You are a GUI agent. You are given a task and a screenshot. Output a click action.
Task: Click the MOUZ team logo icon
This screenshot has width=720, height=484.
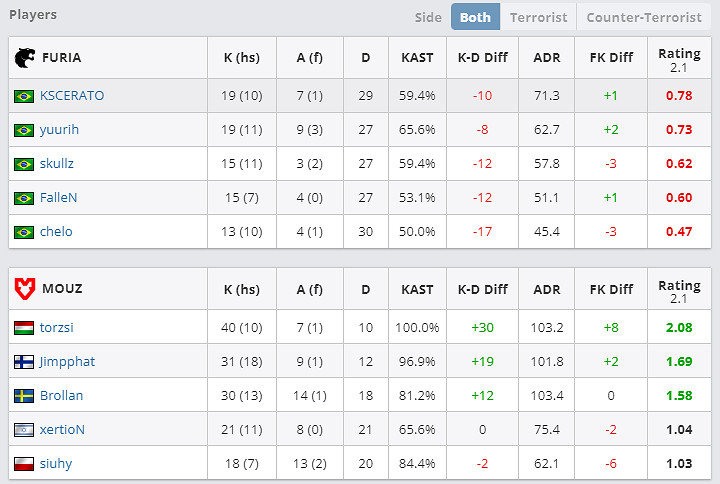point(24,289)
